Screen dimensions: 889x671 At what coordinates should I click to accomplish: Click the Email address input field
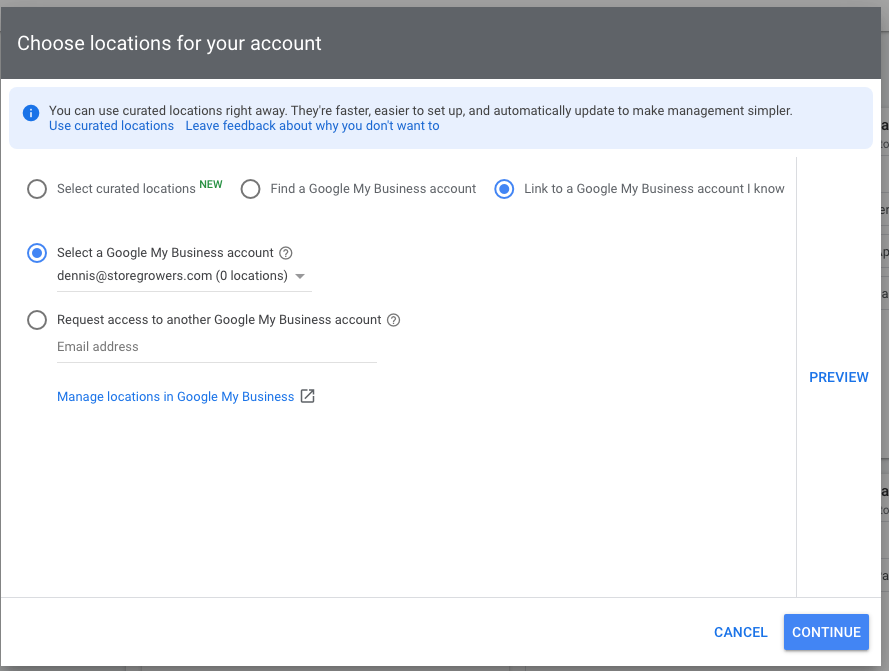[x=217, y=347]
